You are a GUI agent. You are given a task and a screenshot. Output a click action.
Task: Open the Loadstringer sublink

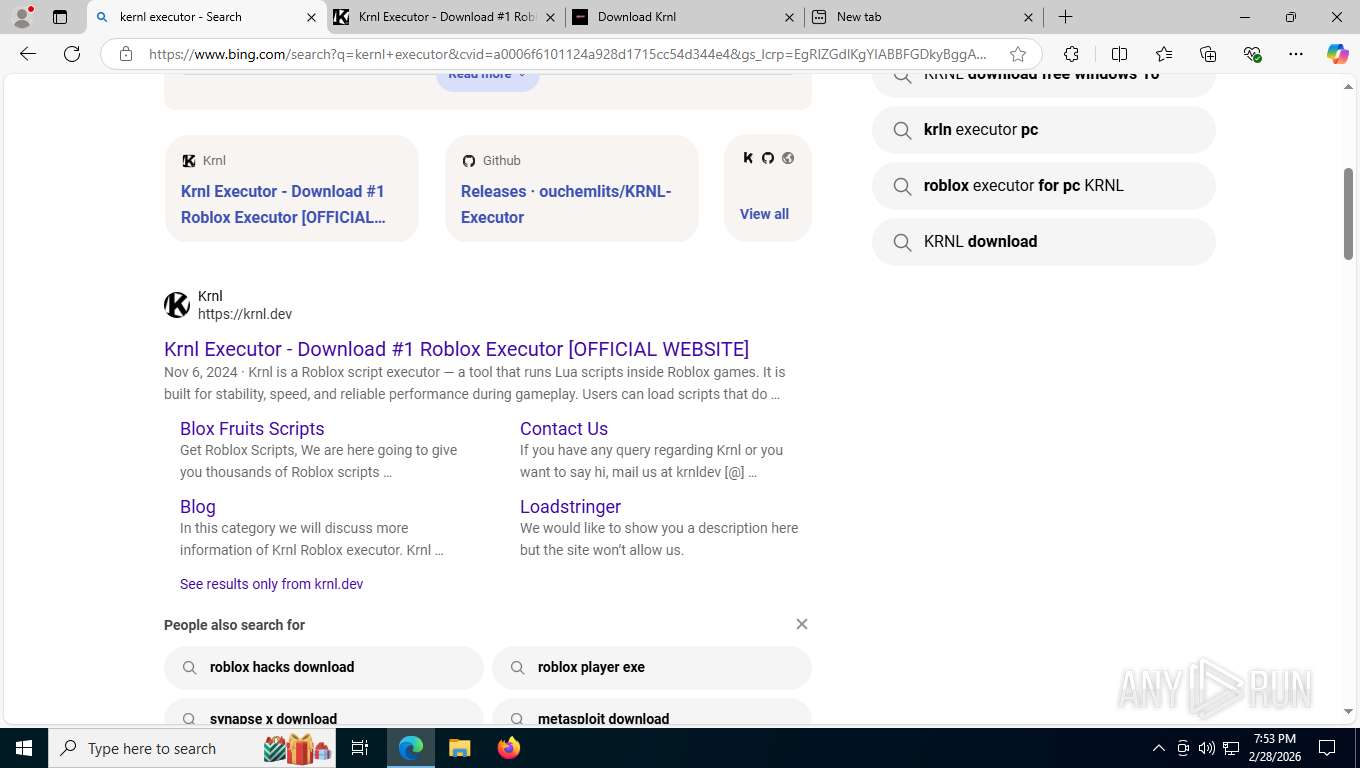(x=570, y=506)
